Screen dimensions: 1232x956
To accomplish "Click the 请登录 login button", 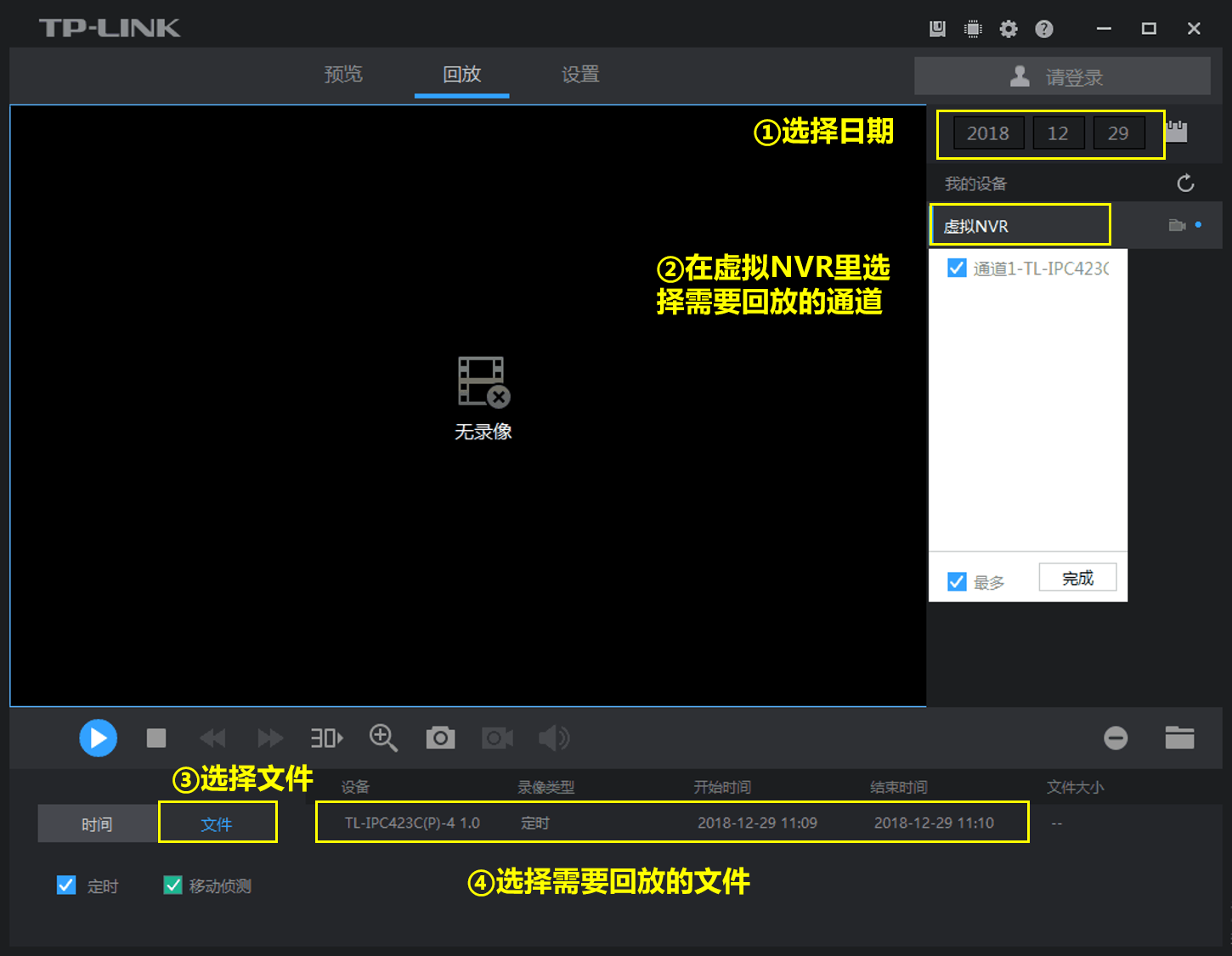I will click(x=1062, y=76).
